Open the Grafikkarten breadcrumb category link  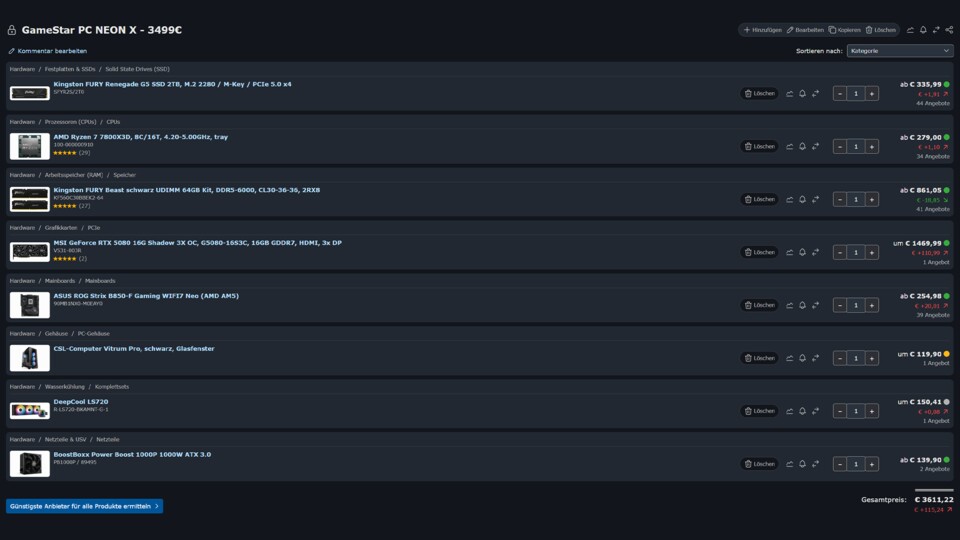(61, 228)
